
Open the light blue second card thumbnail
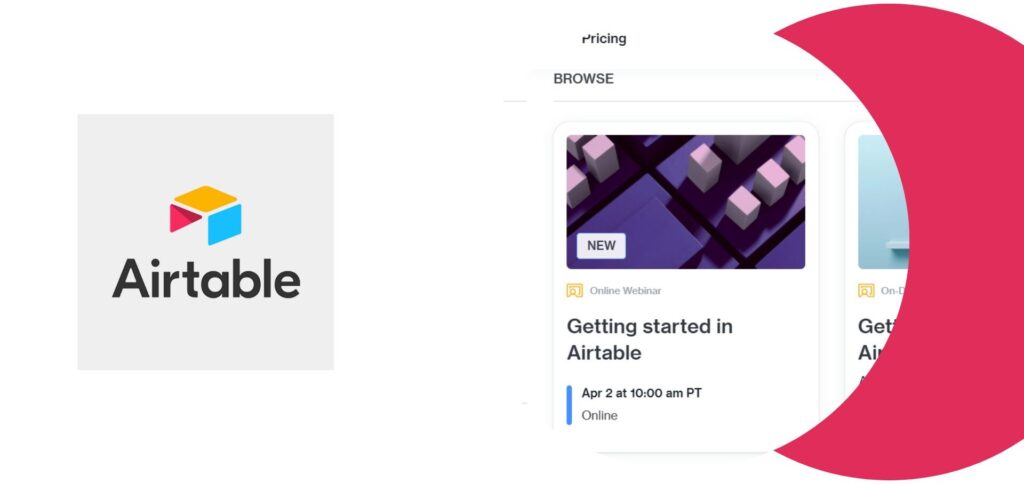882,202
